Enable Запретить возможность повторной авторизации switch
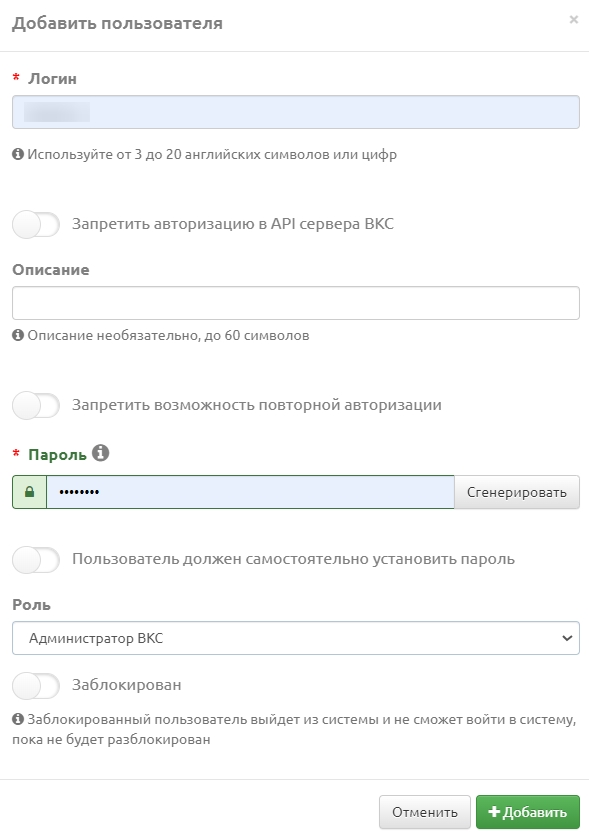 click(x=36, y=405)
